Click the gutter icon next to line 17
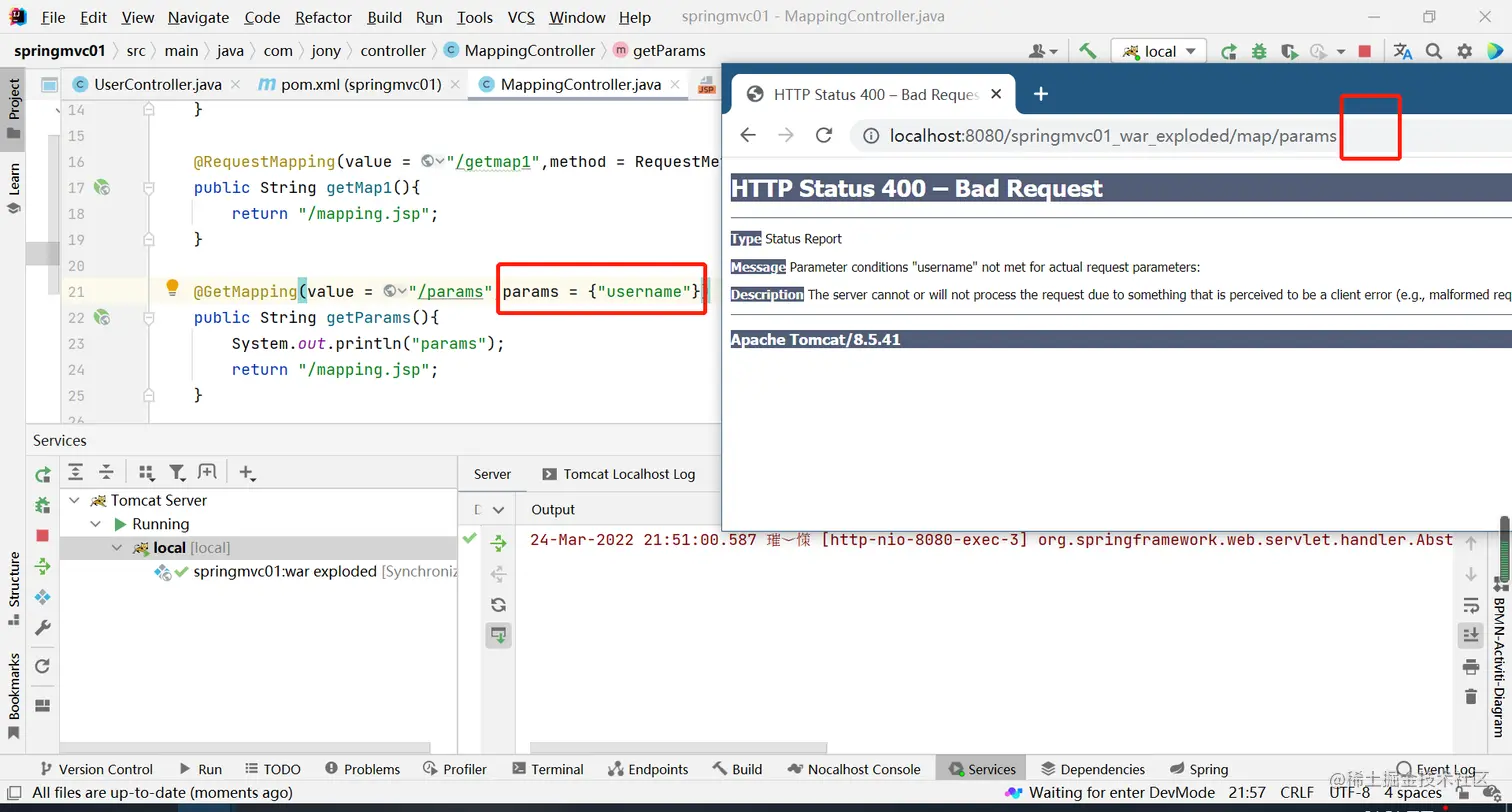The width and height of the screenshot is (1512, 812). tap(101, 187)
